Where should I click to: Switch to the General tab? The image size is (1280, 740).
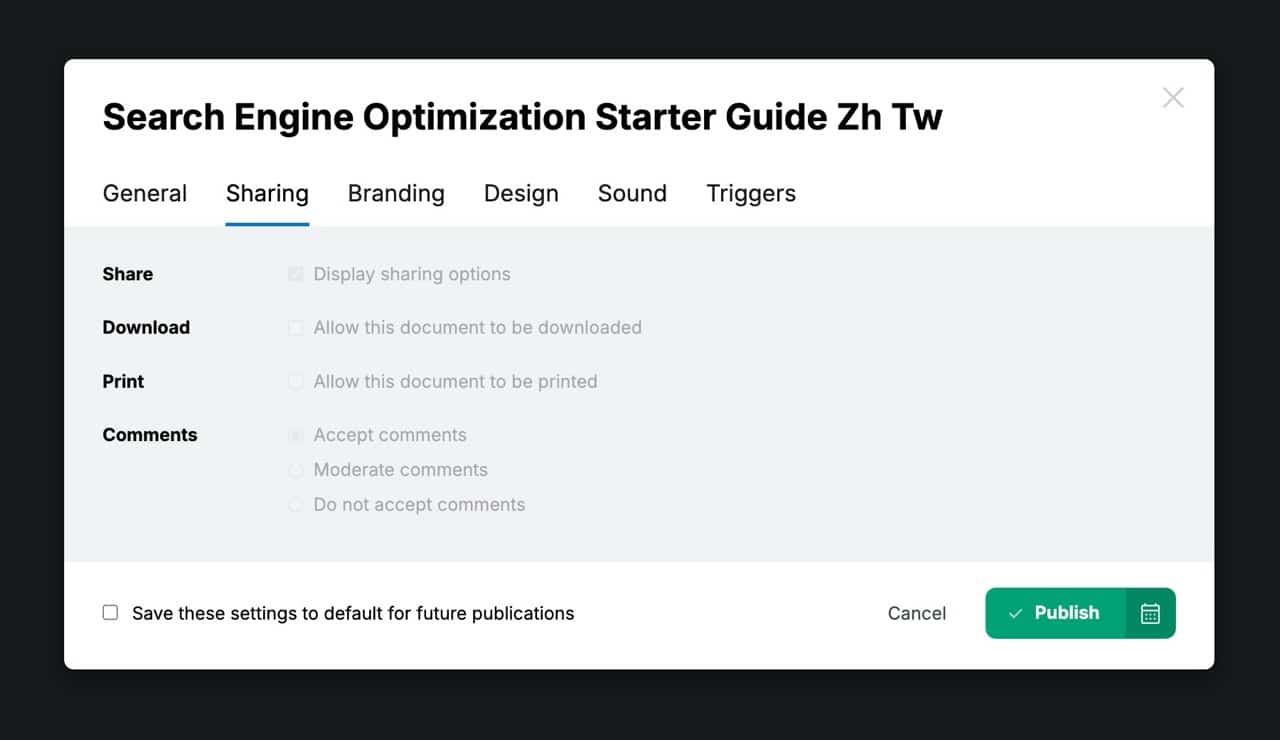[x=145, y=193]
